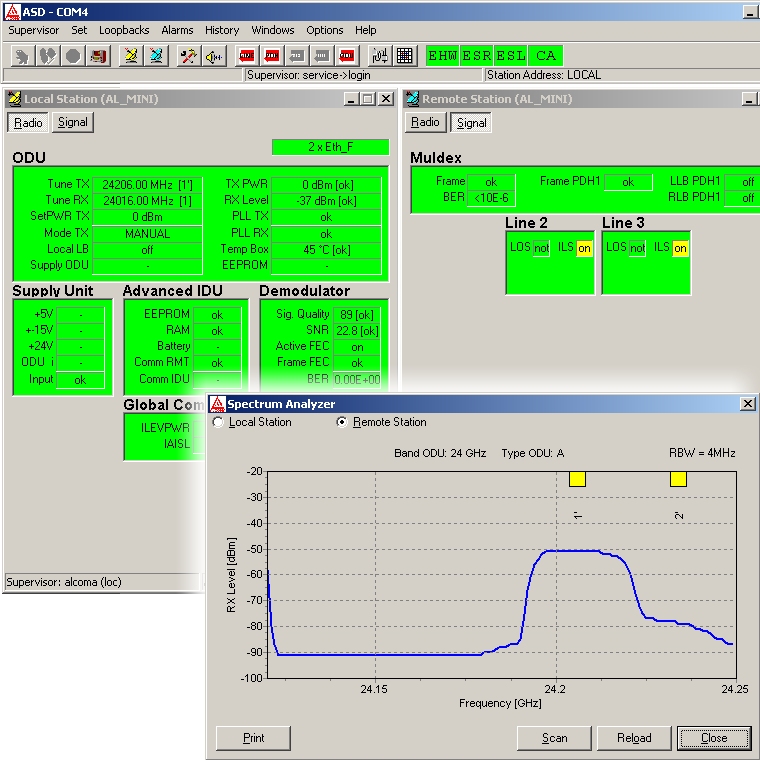Minimize the Local Station window

point(351,99)
